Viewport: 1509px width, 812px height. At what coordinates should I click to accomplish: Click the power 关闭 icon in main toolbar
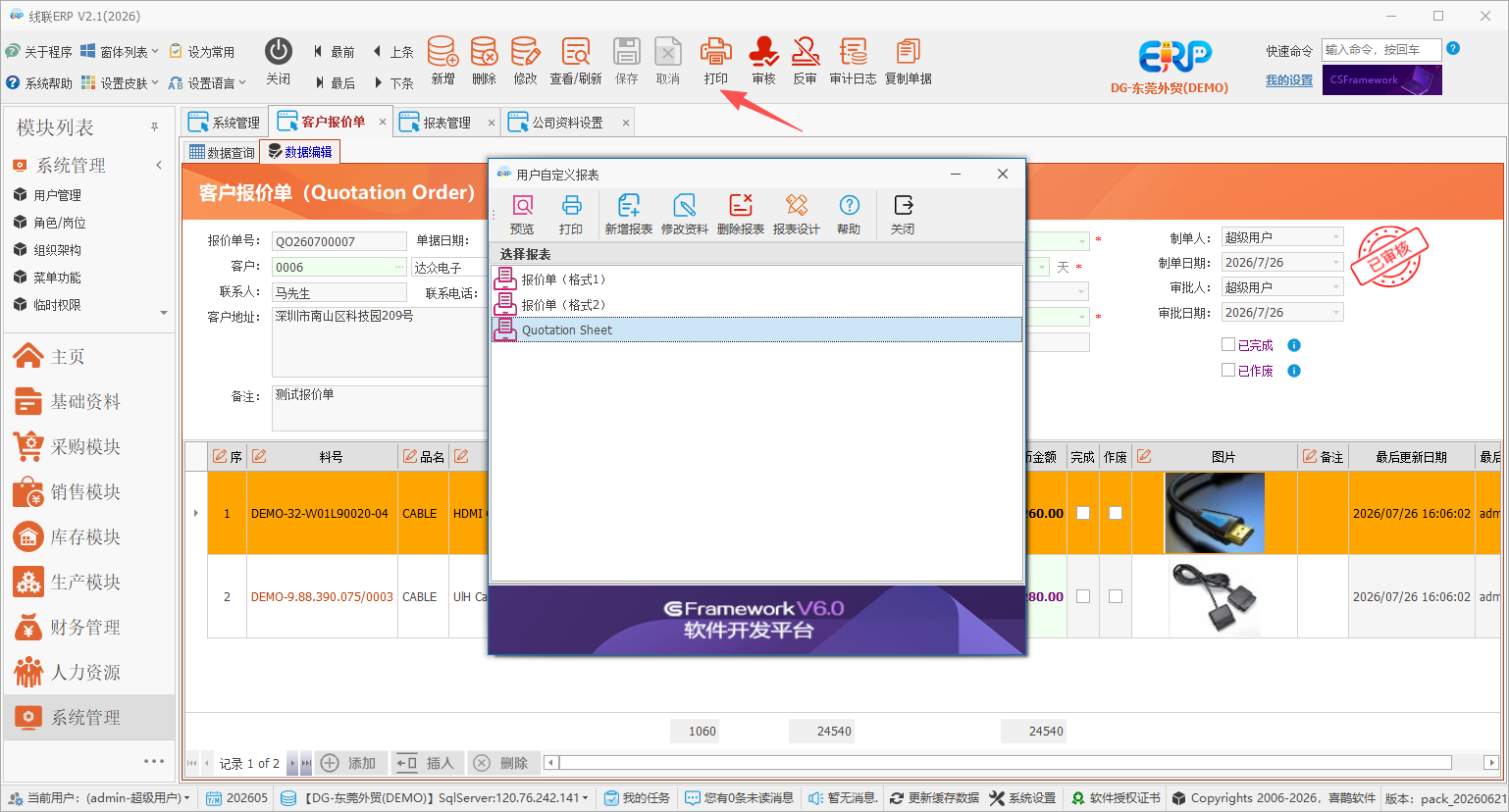279,51
